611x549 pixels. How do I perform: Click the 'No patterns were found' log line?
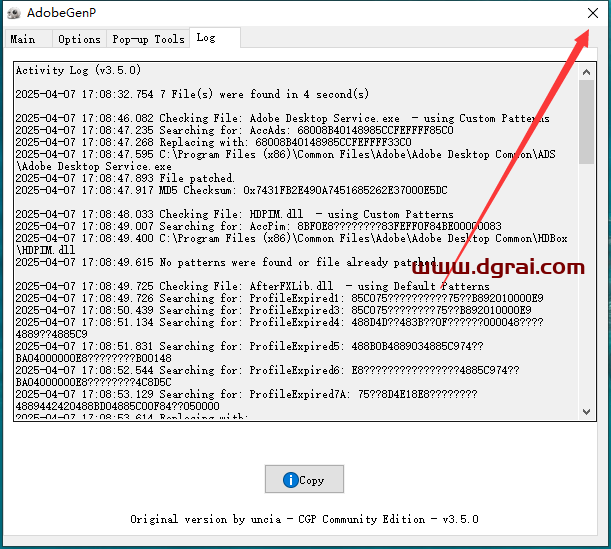pyautogui.click(x=226, y=262)
